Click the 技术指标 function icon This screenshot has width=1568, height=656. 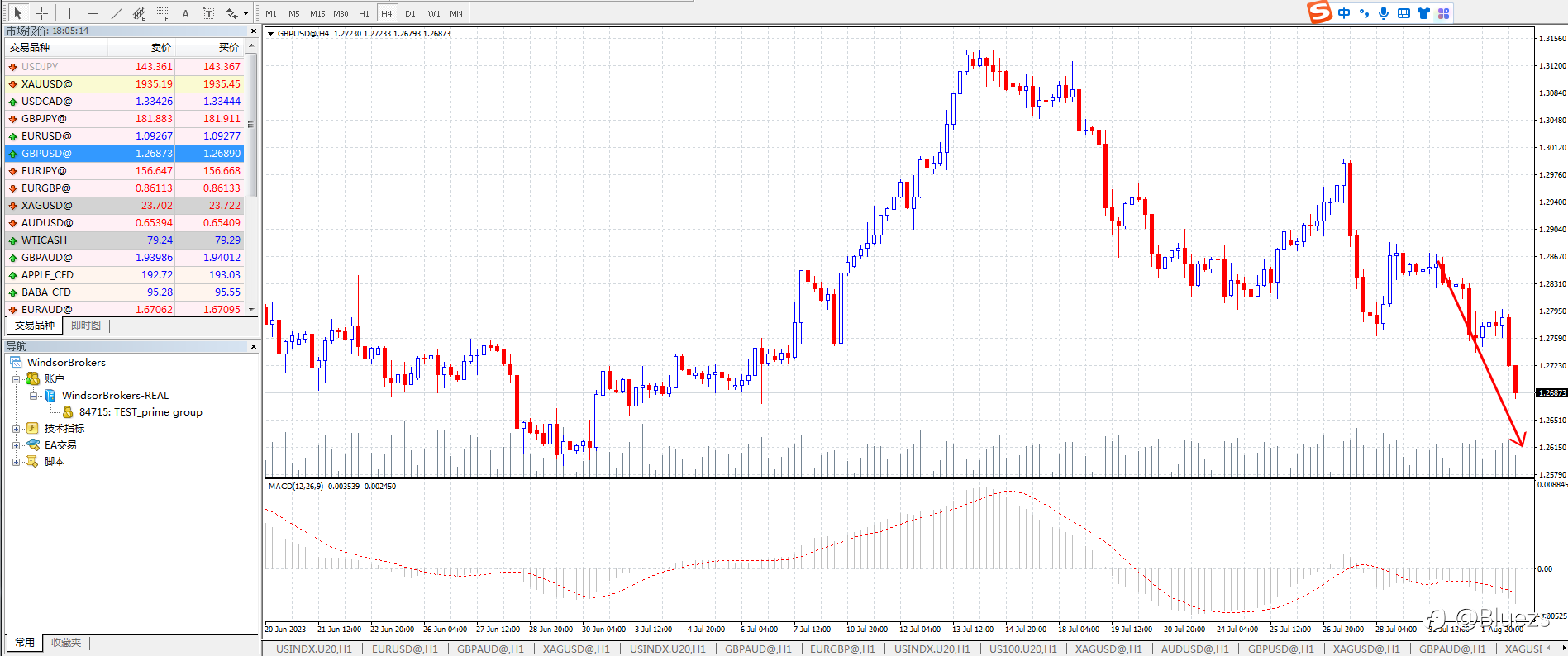[32, 428]
